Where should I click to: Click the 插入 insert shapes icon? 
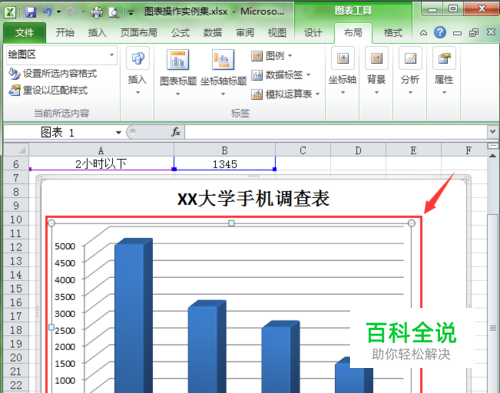[x=138, y=59]
